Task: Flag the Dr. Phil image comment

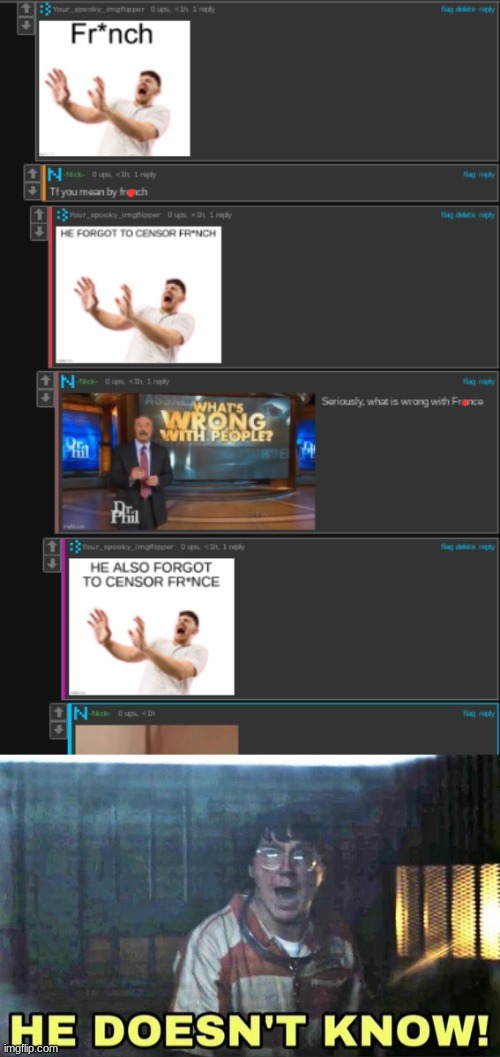Action: coord(469,382)
